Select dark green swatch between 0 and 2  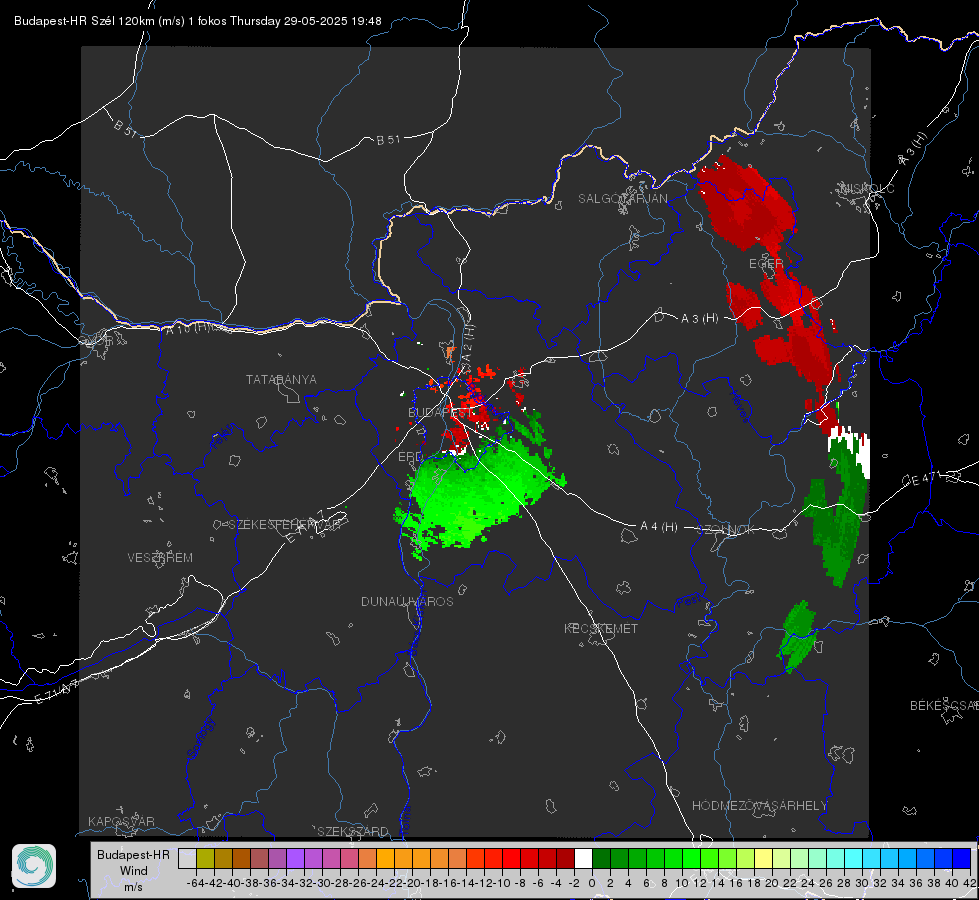click(x=601, y=858)
